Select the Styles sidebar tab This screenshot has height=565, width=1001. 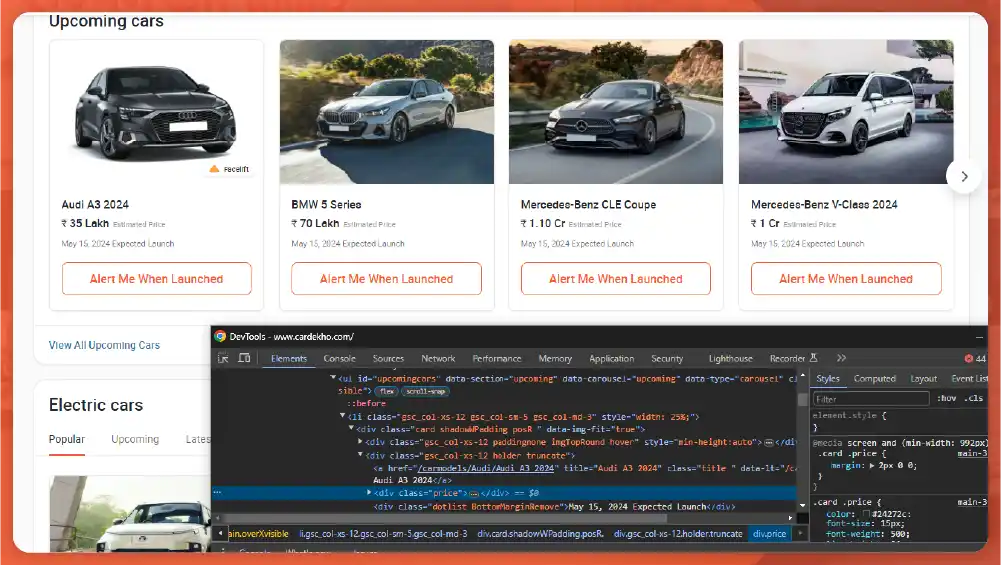pos(828,379)
